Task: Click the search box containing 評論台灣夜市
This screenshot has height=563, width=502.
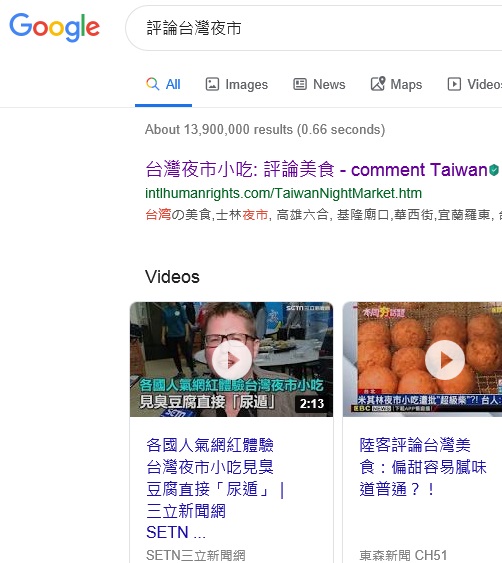Action: 313,28
